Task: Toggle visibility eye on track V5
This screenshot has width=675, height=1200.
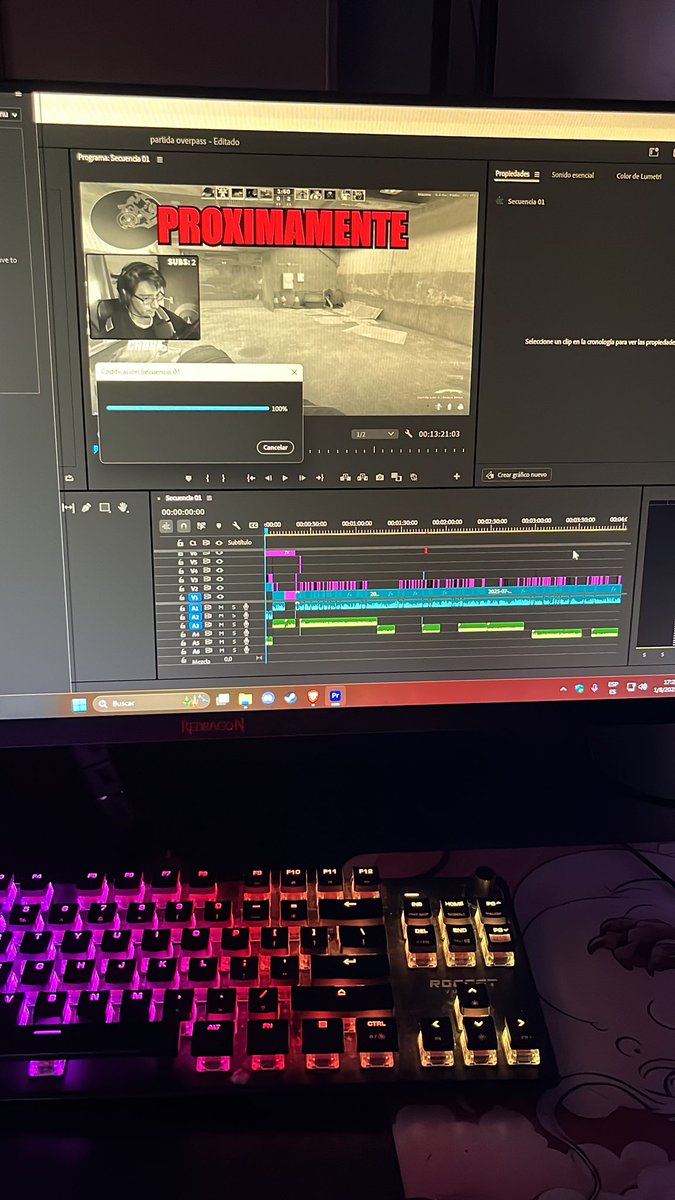Action: click(x=219, y=562)
